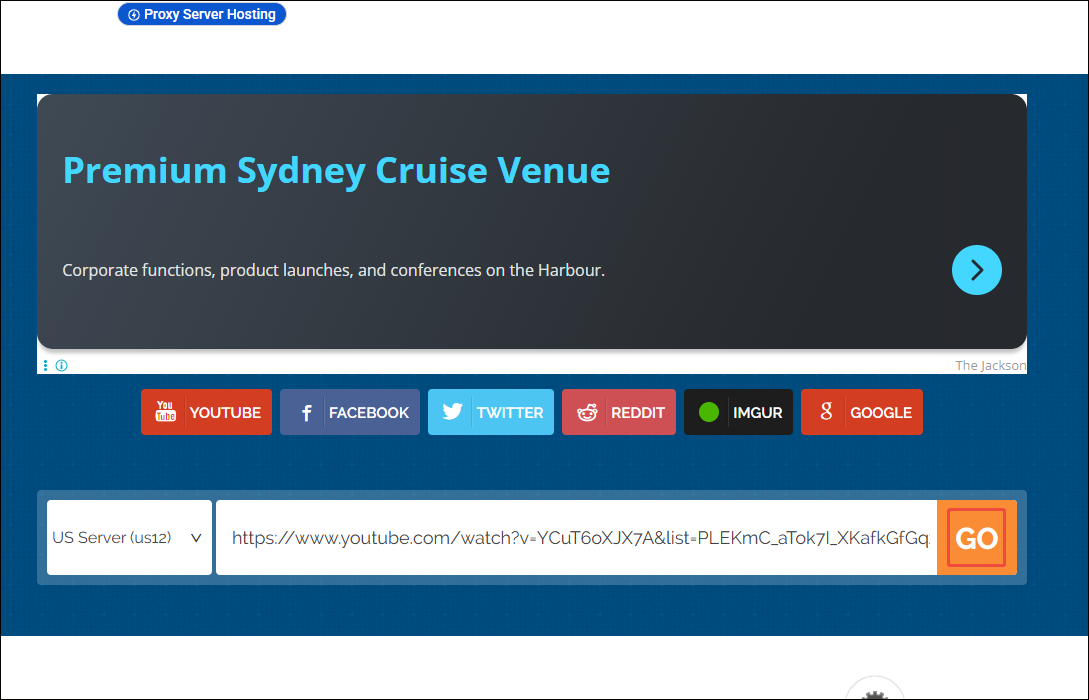This screenshot has height=700, width=1089.
Task: Open the ad options three-dot icon
Action: (x=45, y=365)
